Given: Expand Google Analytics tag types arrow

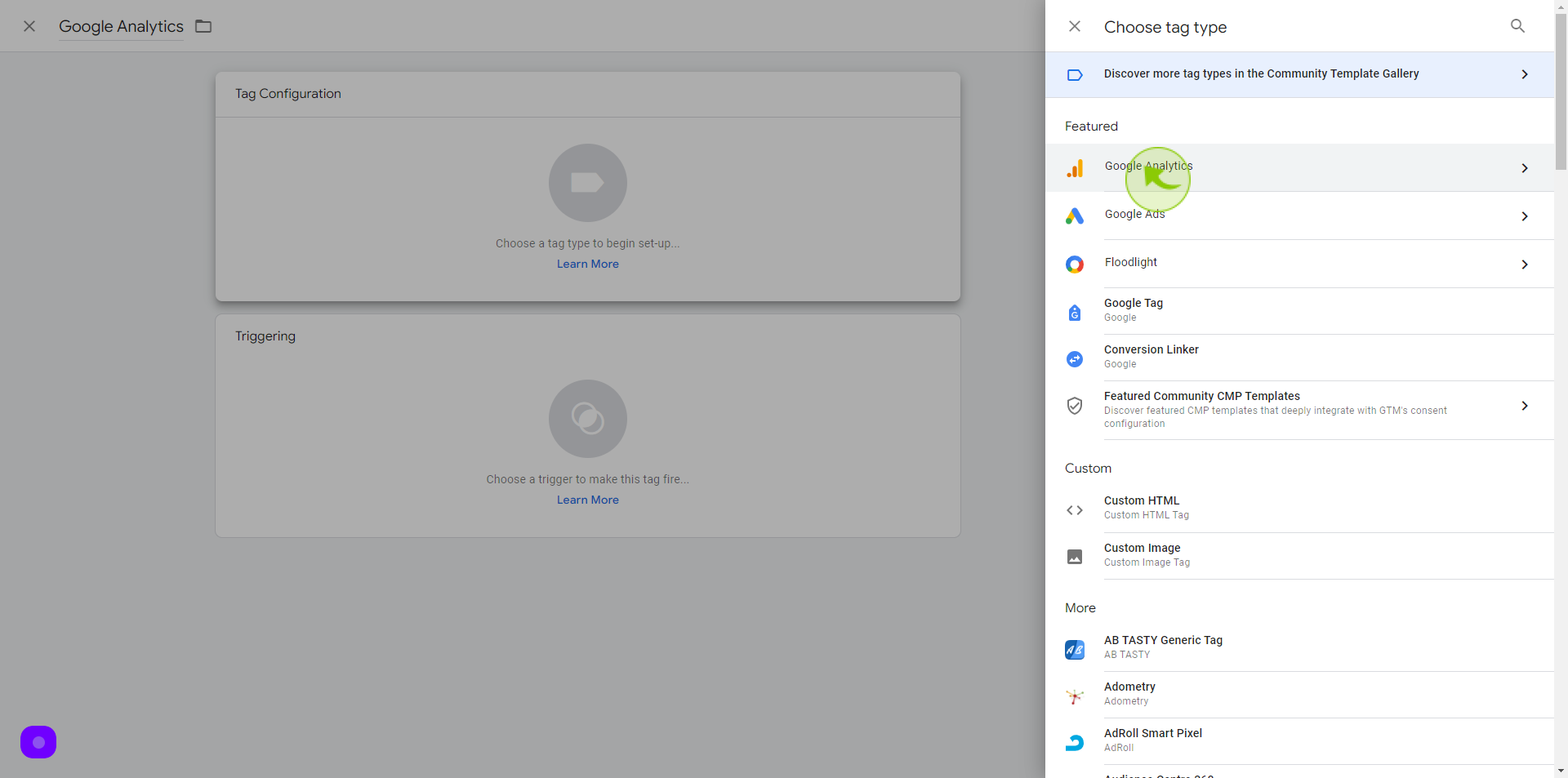Looking at the screenshot, I should pos(1525,168).
